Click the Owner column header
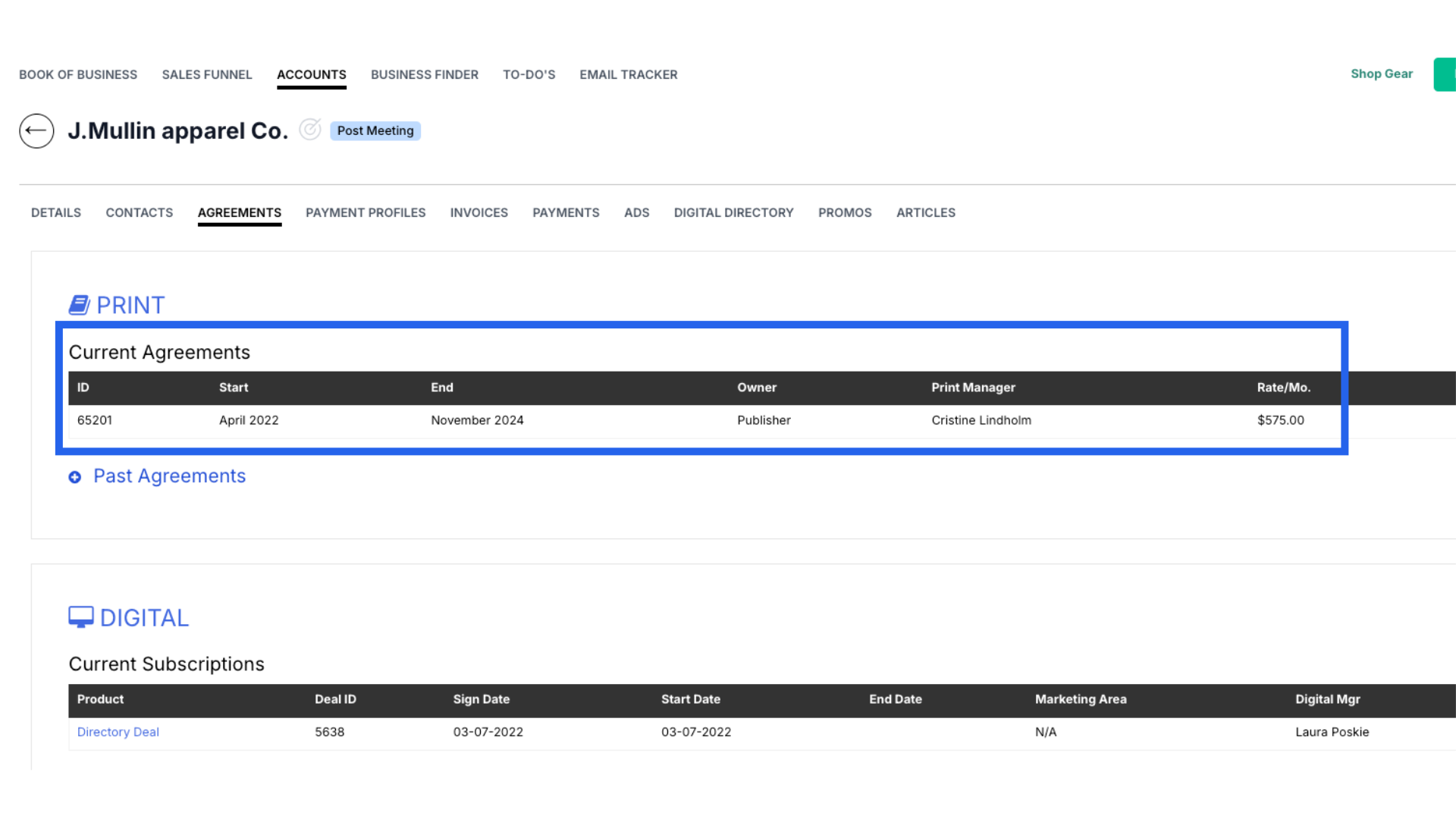This screenshot has width=1456, height=819. (757, 388)
